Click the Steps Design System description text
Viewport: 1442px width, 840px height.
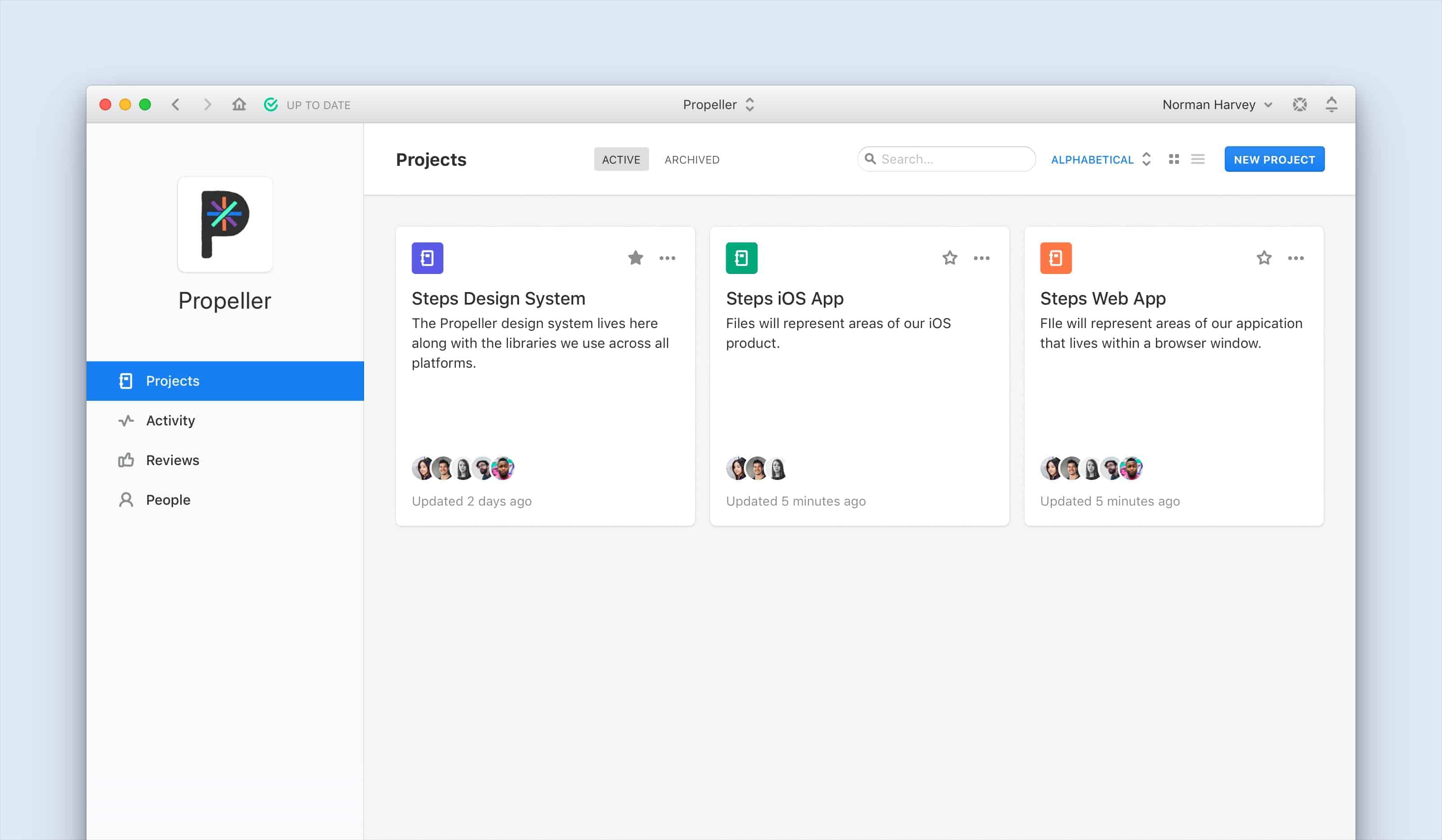click(x=540, y=343)
